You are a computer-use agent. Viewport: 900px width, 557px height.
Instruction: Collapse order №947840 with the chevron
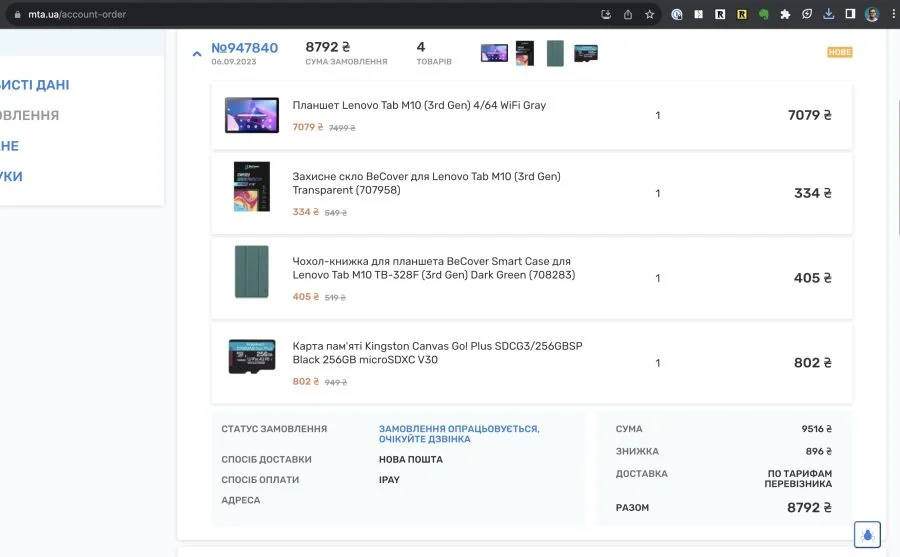[197, 54]
